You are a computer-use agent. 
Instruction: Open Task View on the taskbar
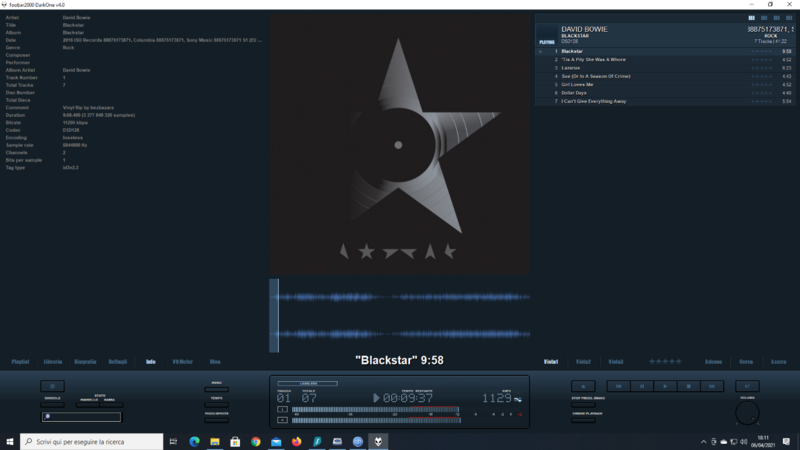click(x=173, y=441)
